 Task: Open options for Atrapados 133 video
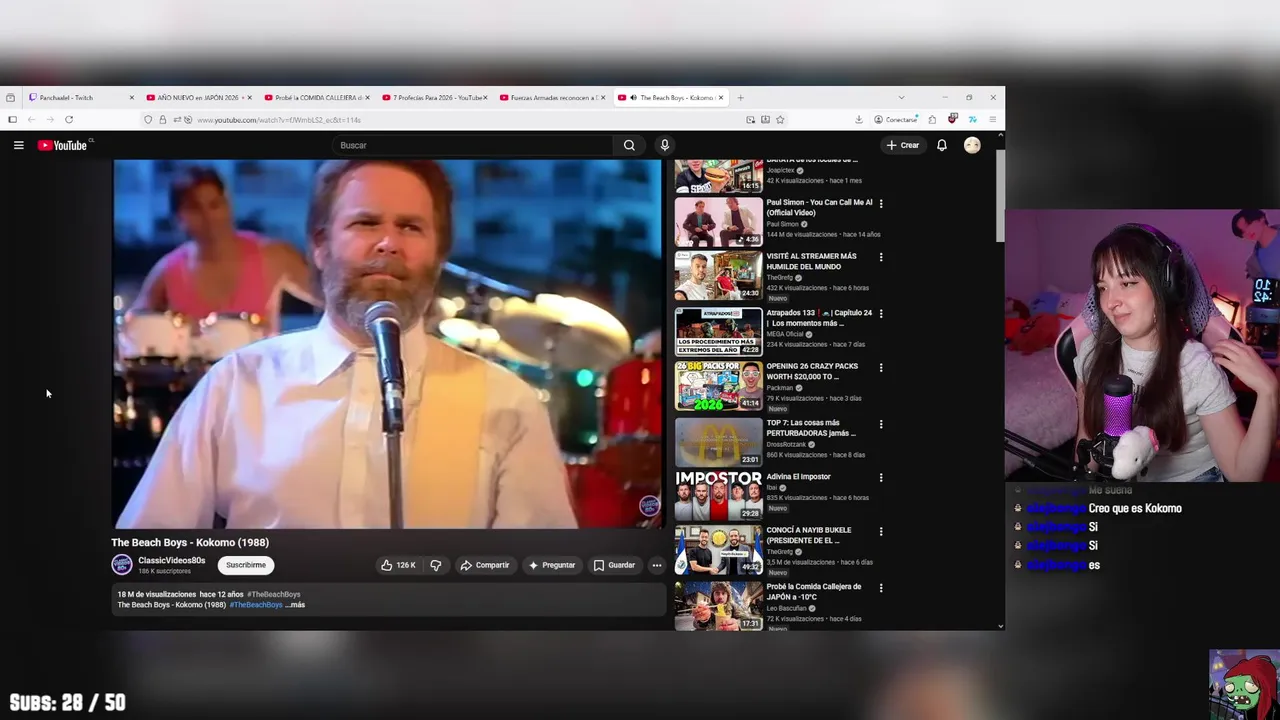880,313
